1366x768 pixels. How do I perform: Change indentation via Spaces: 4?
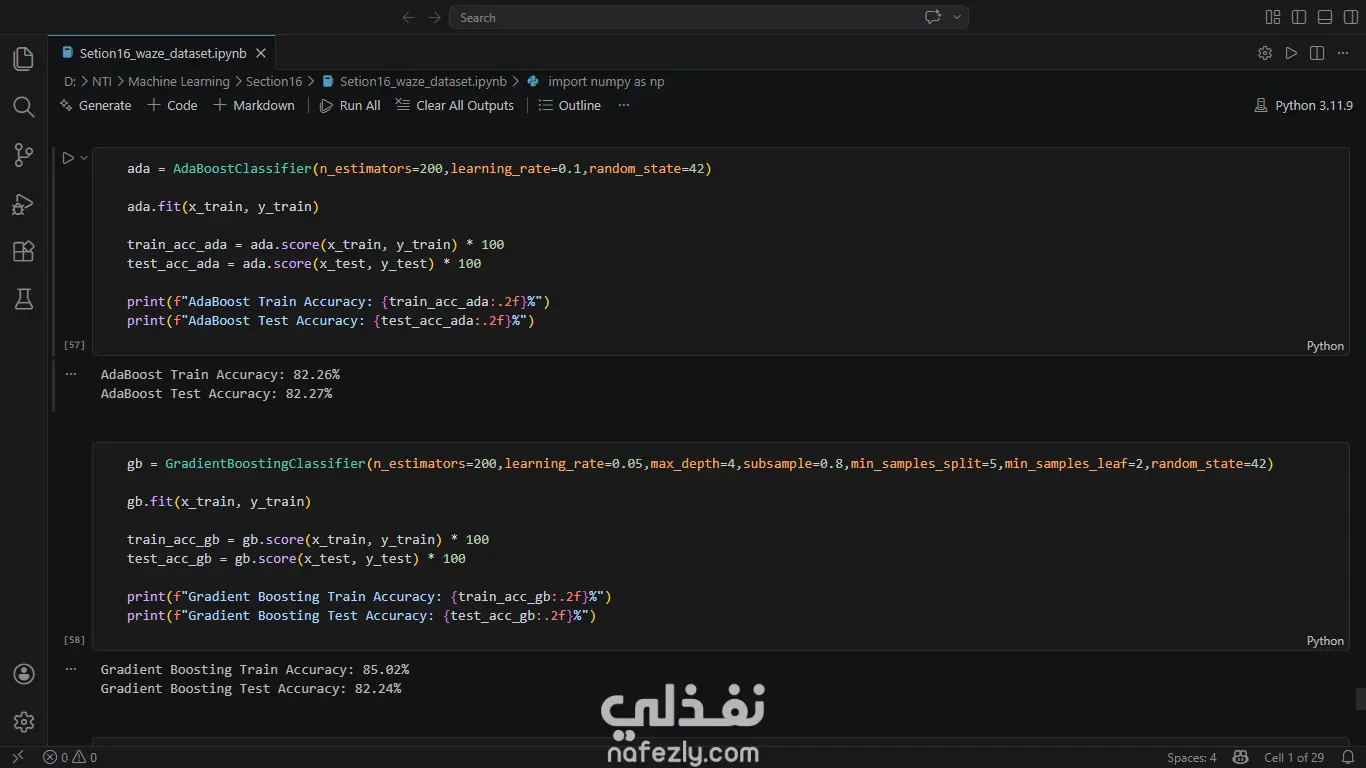point(1192,757)
